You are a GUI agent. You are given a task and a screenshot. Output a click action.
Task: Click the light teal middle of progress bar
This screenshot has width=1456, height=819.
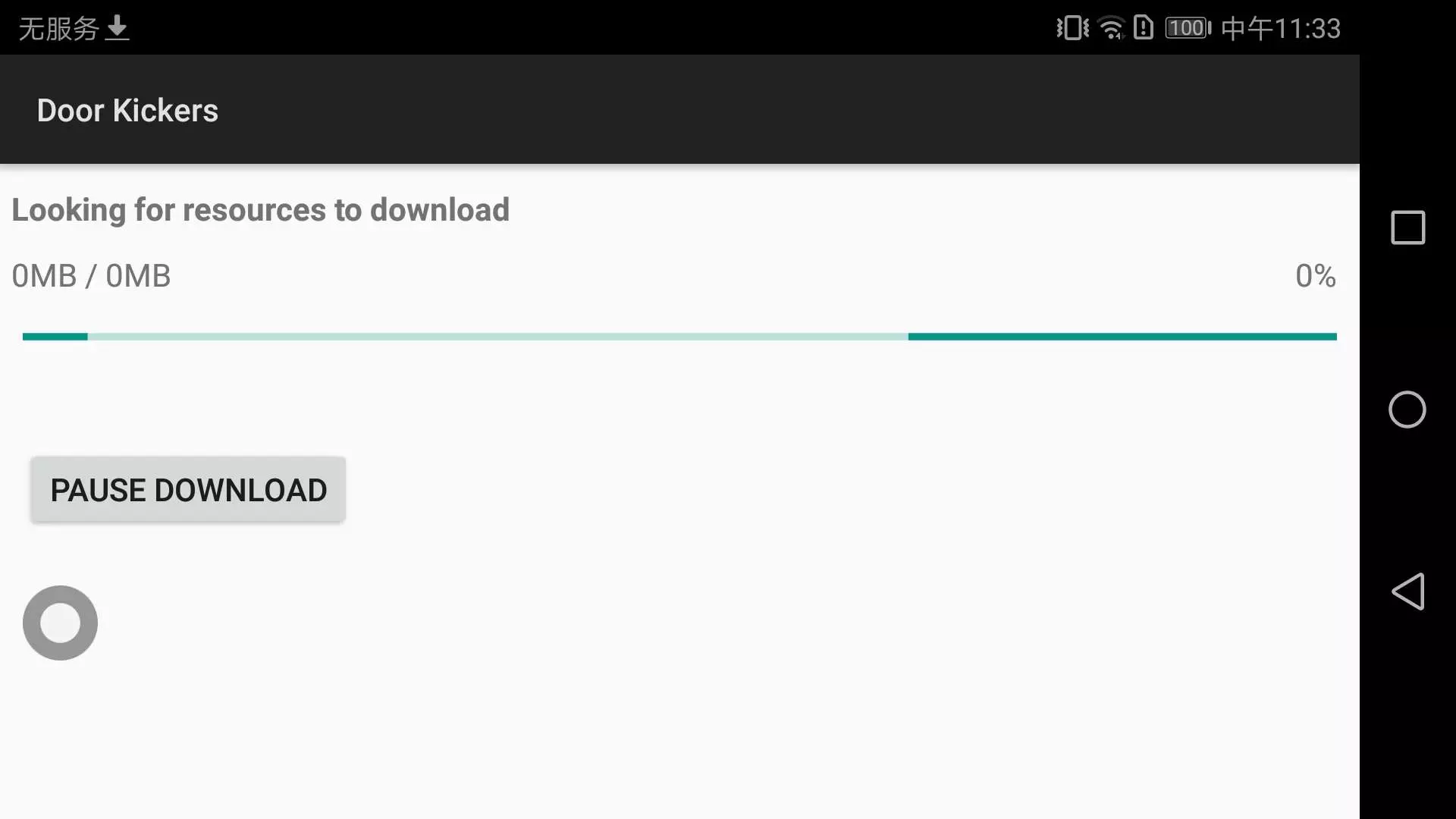(497, 337)
